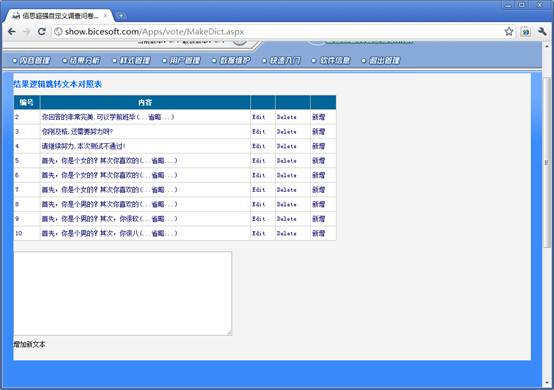Click the browser forward arrow
The image size is (554, 390).
[x=26, y=31]
